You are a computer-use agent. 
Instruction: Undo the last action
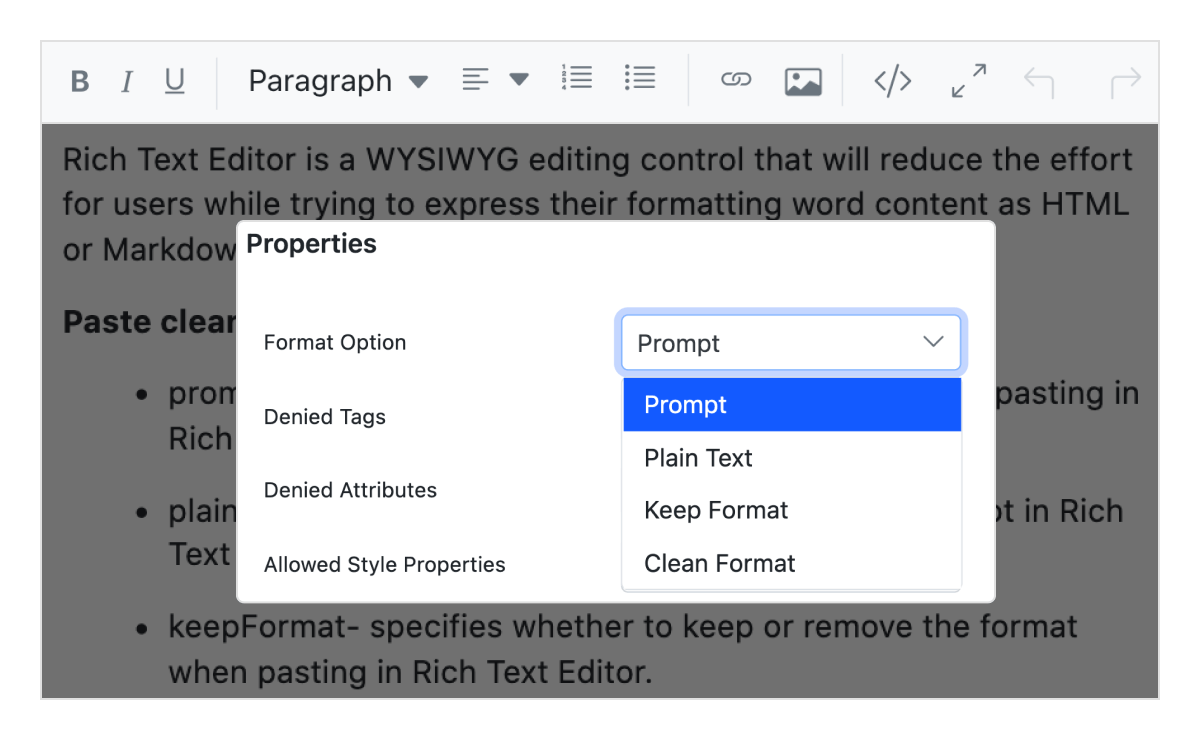click(1039, 82)
